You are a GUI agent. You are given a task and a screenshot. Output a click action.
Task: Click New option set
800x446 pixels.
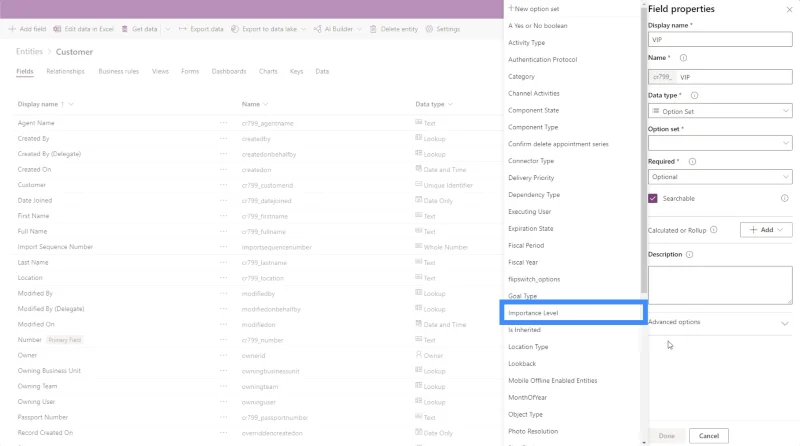[x=534, y=9]
